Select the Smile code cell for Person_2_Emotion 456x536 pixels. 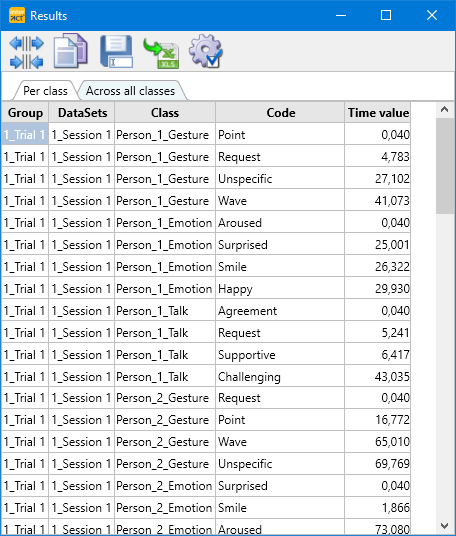coord(280,508)
